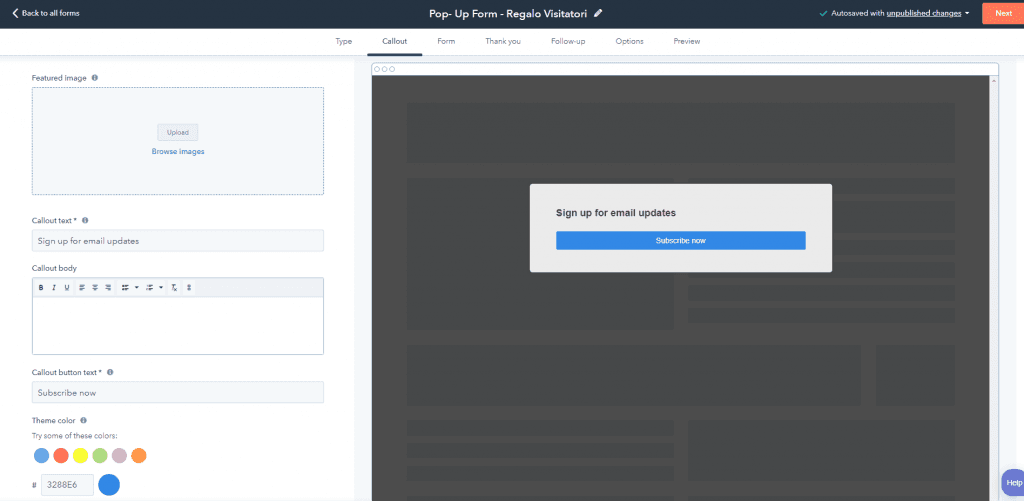Align Callout body text left
This screenshot has height=501, width=1024.
[x=82, y=288]
